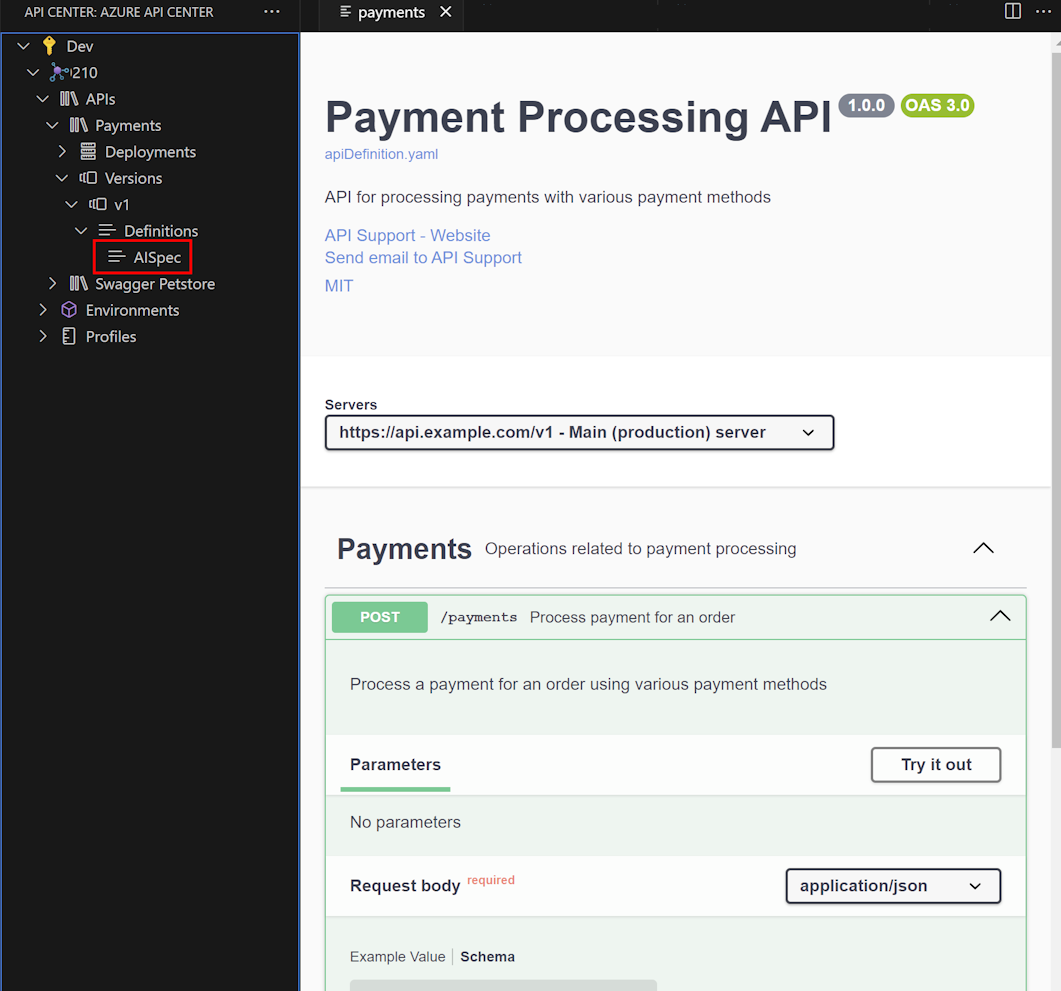Close the payments tab
This screenshot has width=1061, height=991.
point(445,13)
